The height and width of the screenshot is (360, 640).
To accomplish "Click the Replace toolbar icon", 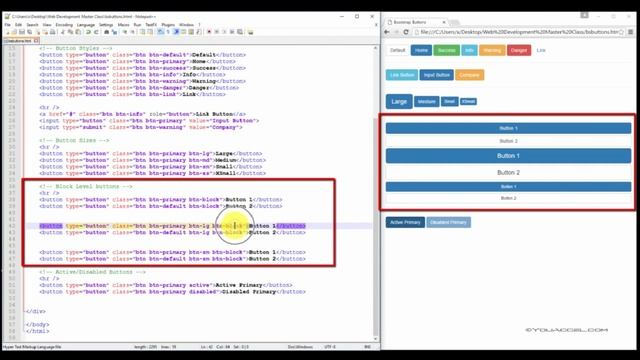I will [115, 32].
